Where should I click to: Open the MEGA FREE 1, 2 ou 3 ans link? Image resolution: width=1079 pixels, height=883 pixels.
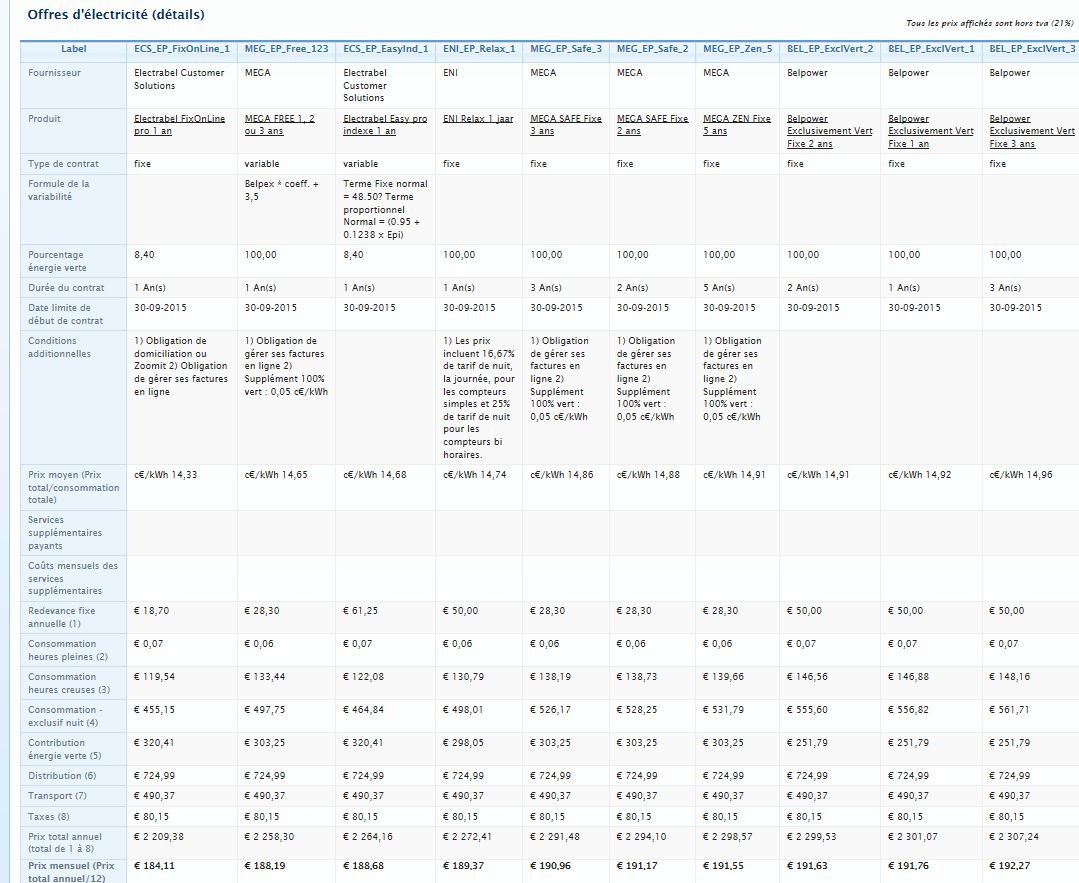(279, 125)
